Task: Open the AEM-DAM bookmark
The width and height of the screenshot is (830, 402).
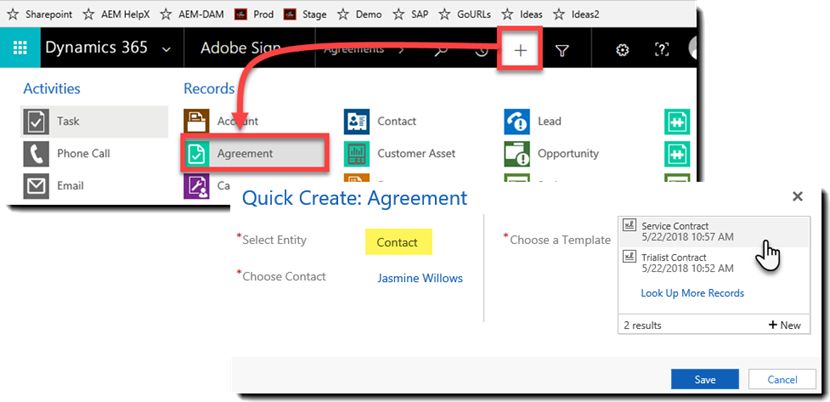Action: (x=192, y=14)
